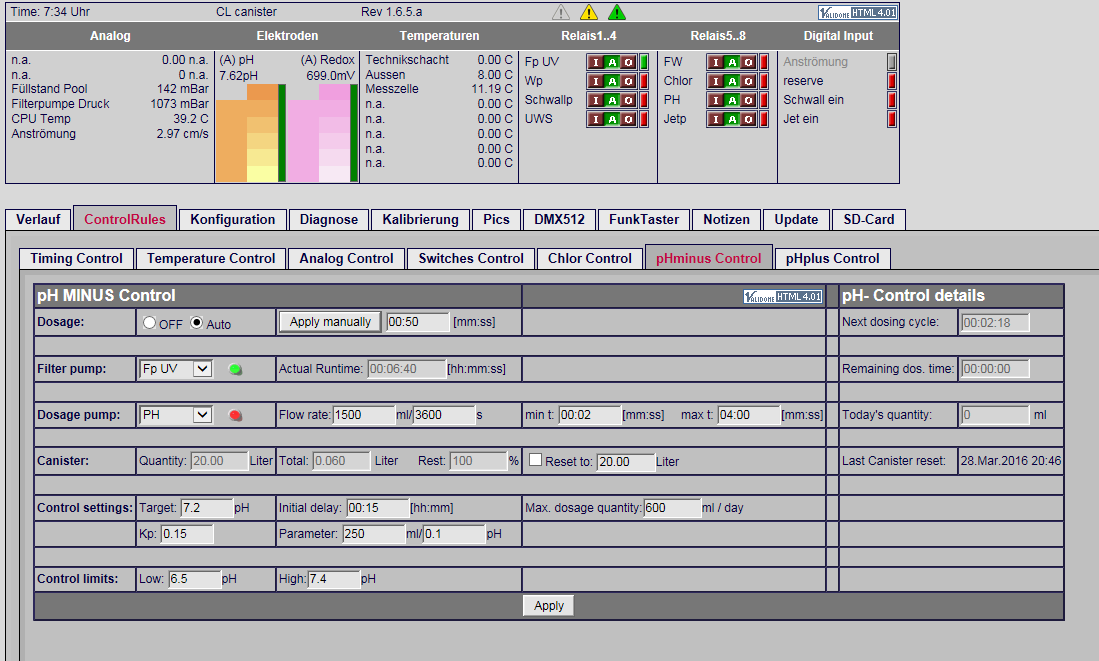Set Wp relay to O
1099x661 pixels.
coord(629,81)
